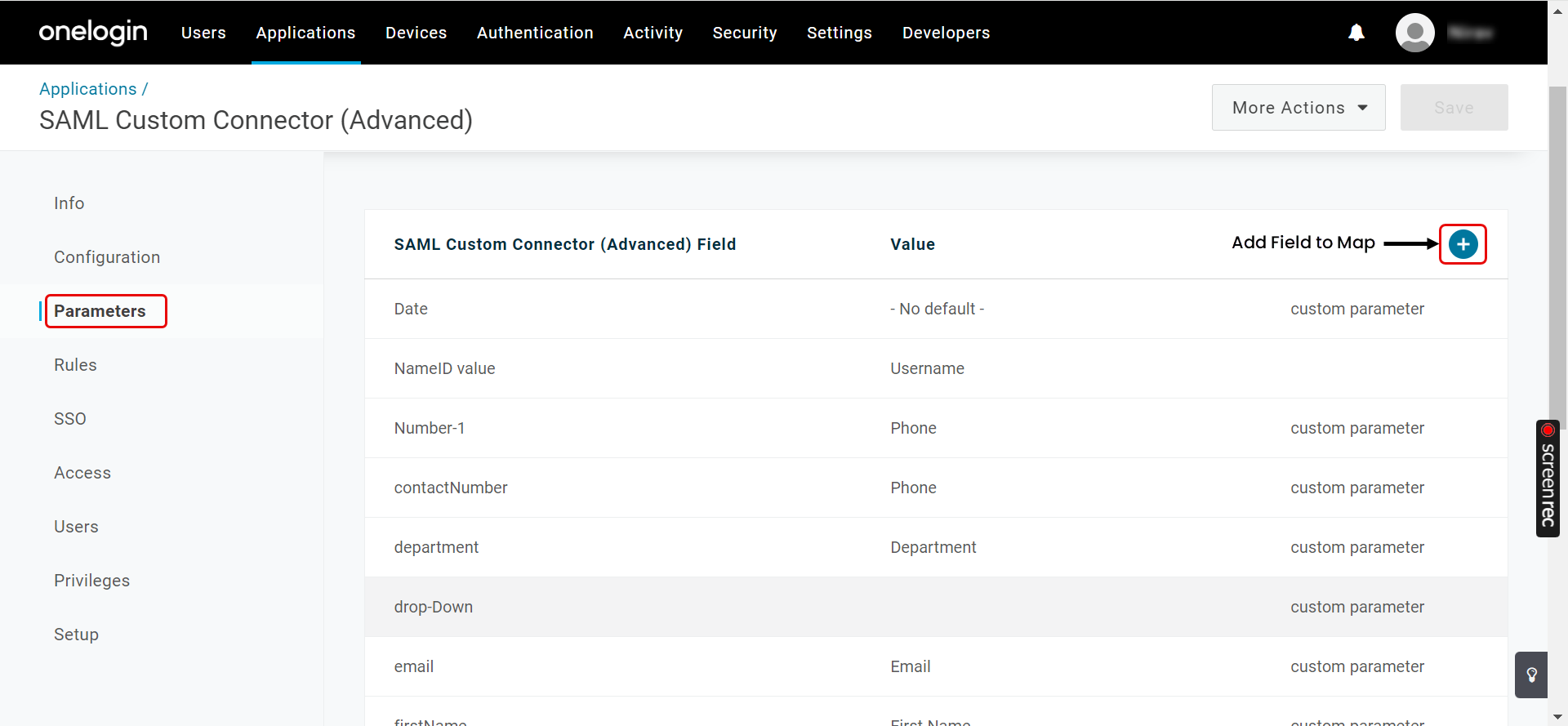The height and width of the screenshot is (726, 1568).
Task: Open the Privileges tab
Action: pyautogui.click(x=91, y=581)
